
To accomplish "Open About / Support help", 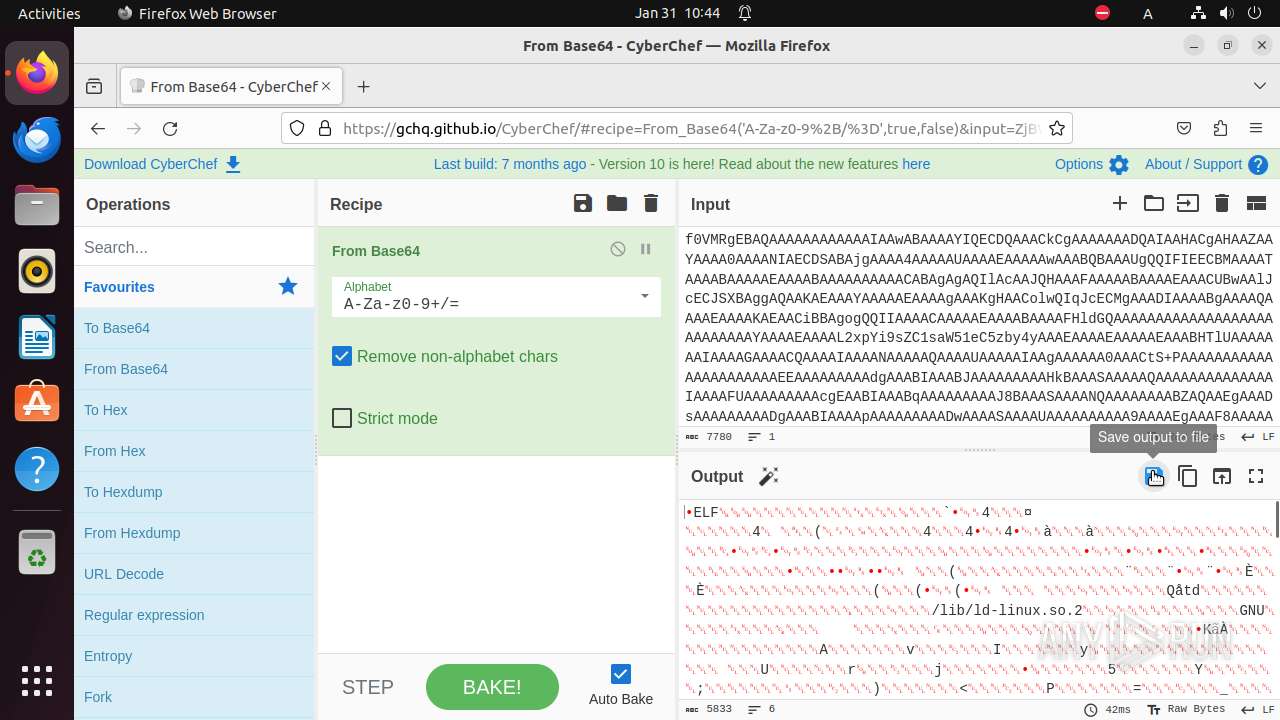I will click(1206, 164).
